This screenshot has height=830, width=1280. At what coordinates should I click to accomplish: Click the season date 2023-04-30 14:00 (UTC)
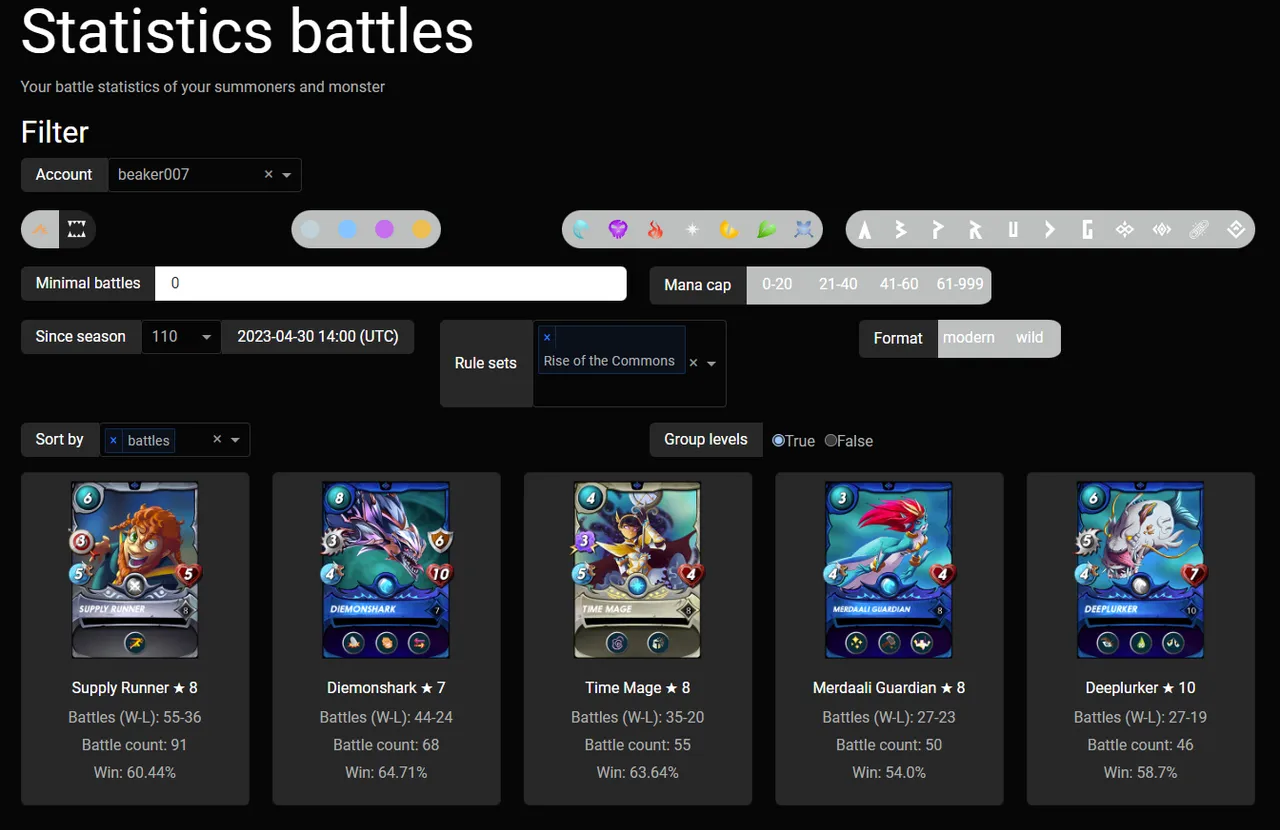(318, 337)
